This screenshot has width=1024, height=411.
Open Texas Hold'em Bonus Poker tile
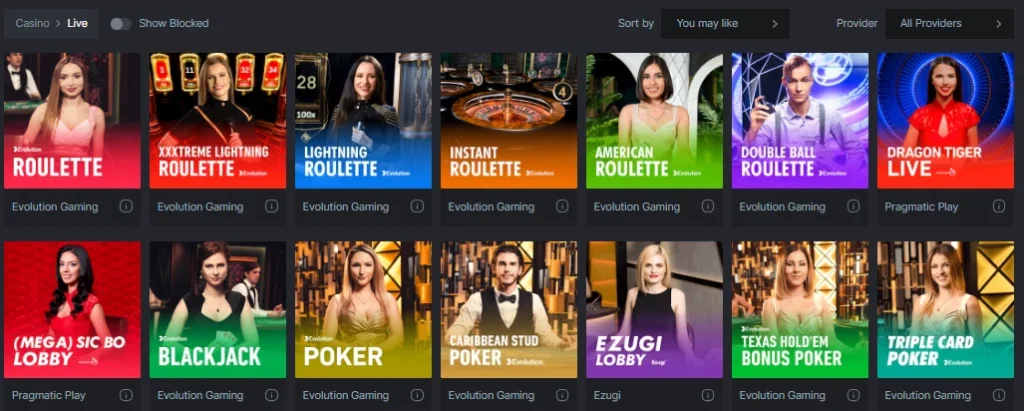pos(800,310)
